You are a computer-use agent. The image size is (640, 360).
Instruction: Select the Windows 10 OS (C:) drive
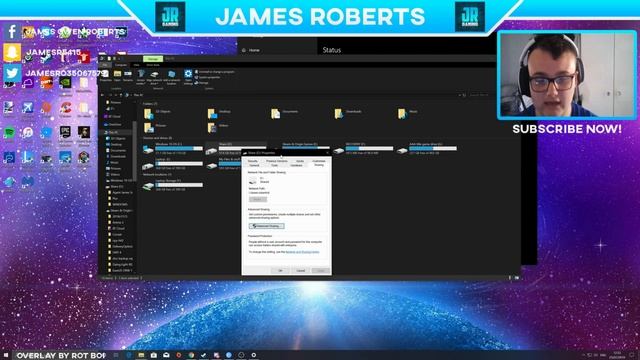(173, 149)
